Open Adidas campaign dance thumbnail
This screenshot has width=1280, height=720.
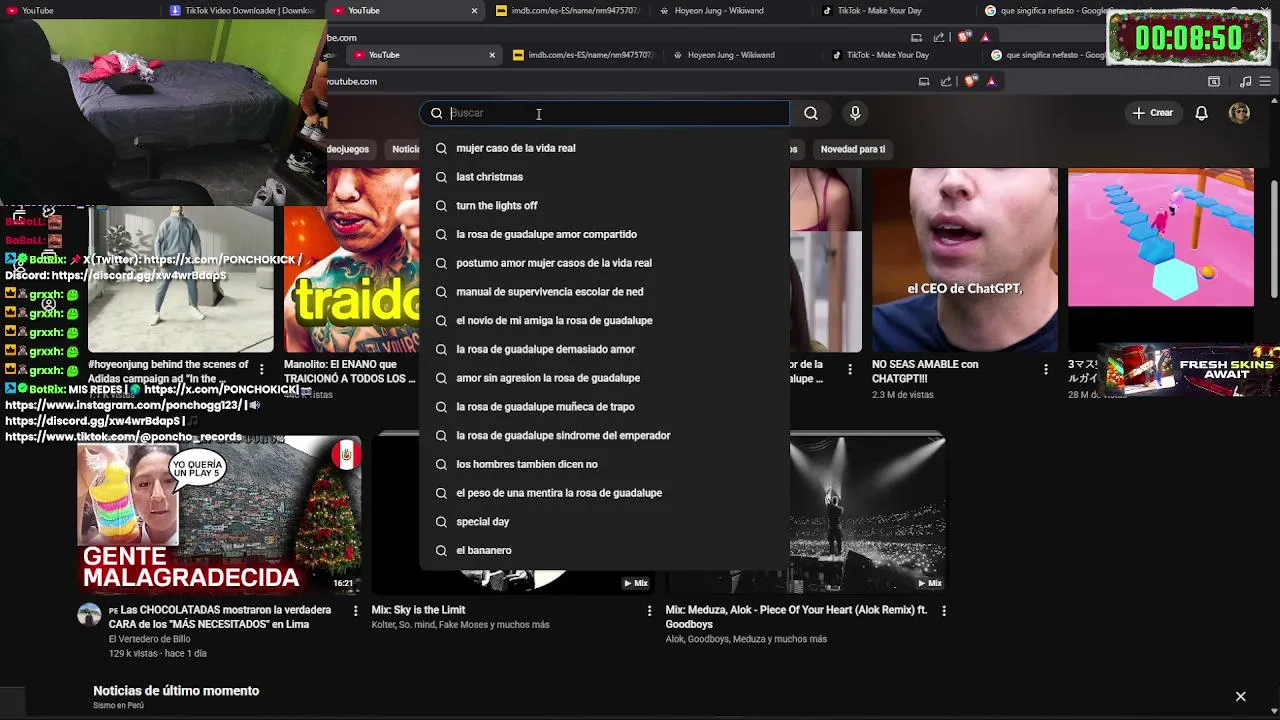180,280
